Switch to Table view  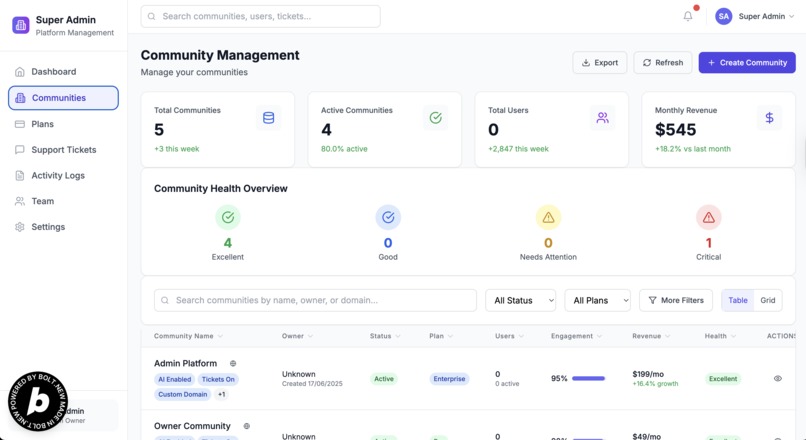[x=738, y=300]
